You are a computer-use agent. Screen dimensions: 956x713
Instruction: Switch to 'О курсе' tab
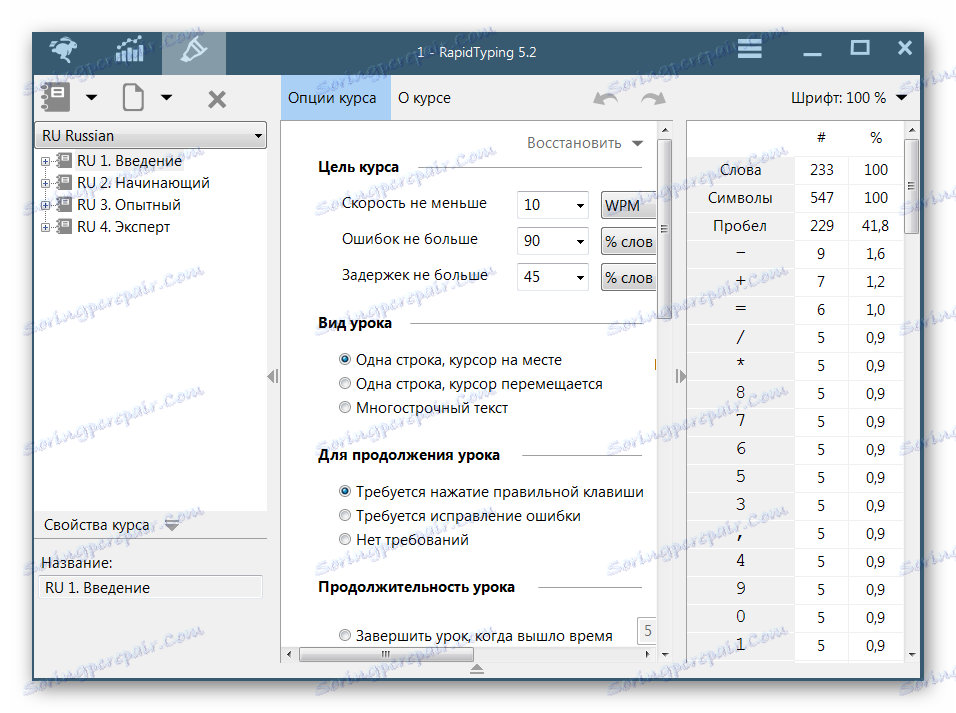[x=424, y=98]
